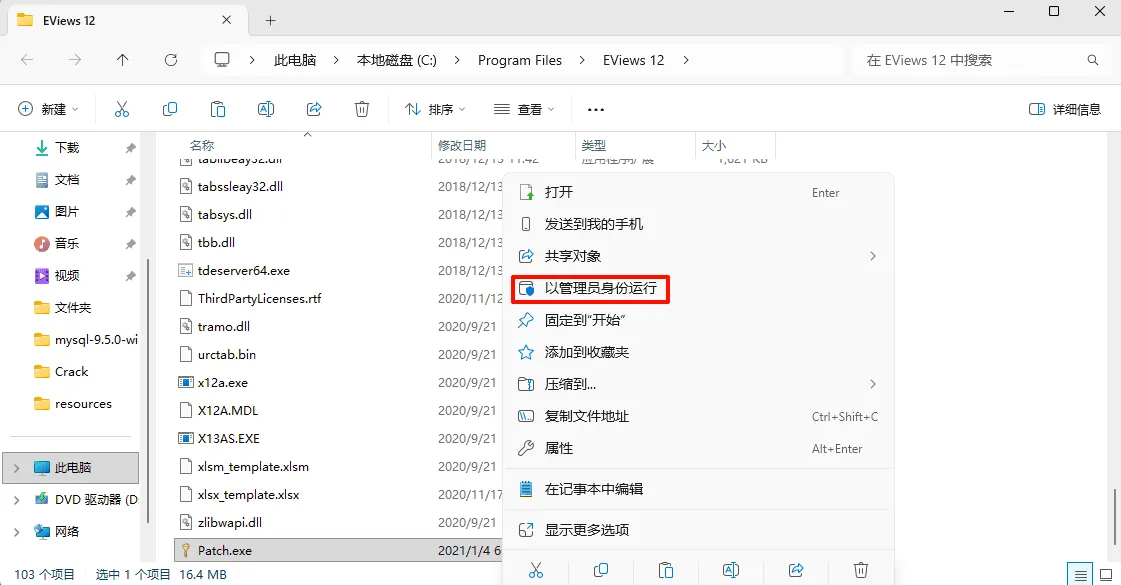Click the 在 EViews 12 中搜索 search box
Screen dimensions: 1121x585
click(981, 60)
